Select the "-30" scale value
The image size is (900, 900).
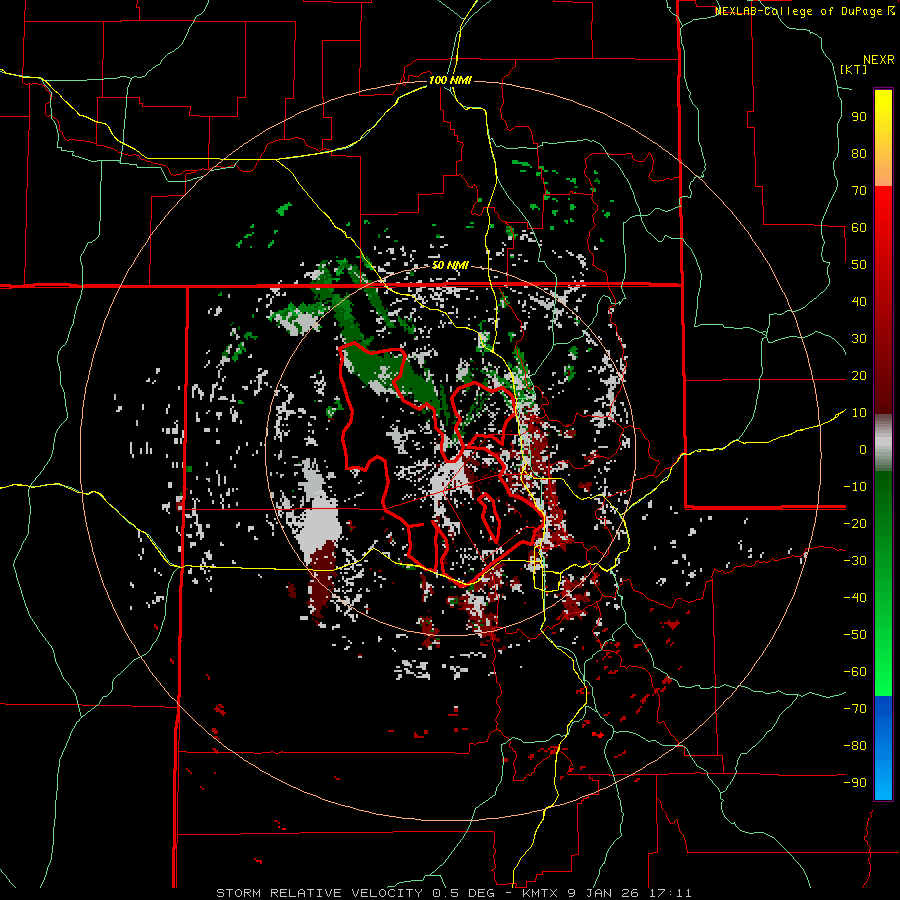click(x=855, y=561)
